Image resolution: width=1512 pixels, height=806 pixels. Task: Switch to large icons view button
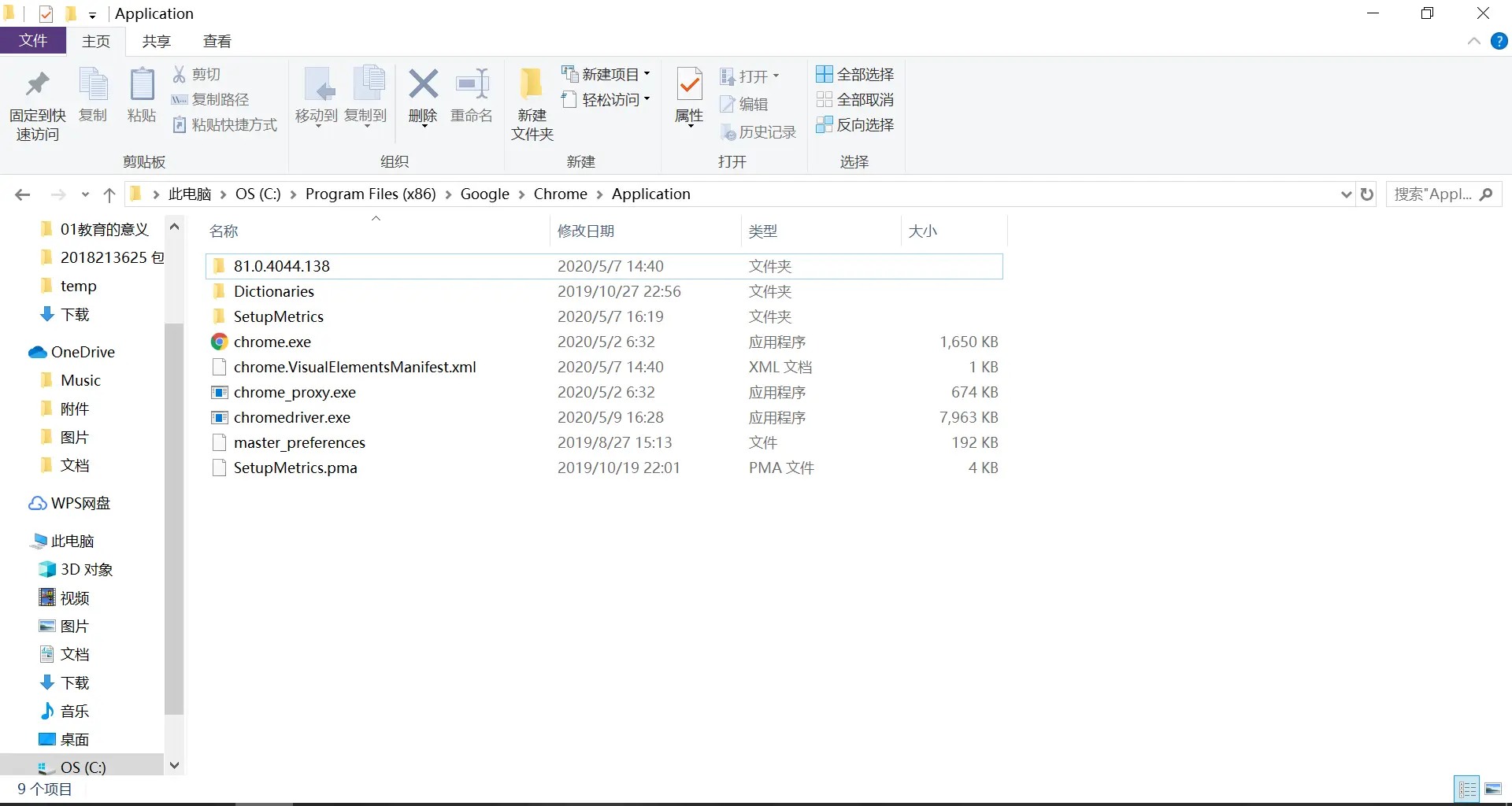pos(1493,789)
